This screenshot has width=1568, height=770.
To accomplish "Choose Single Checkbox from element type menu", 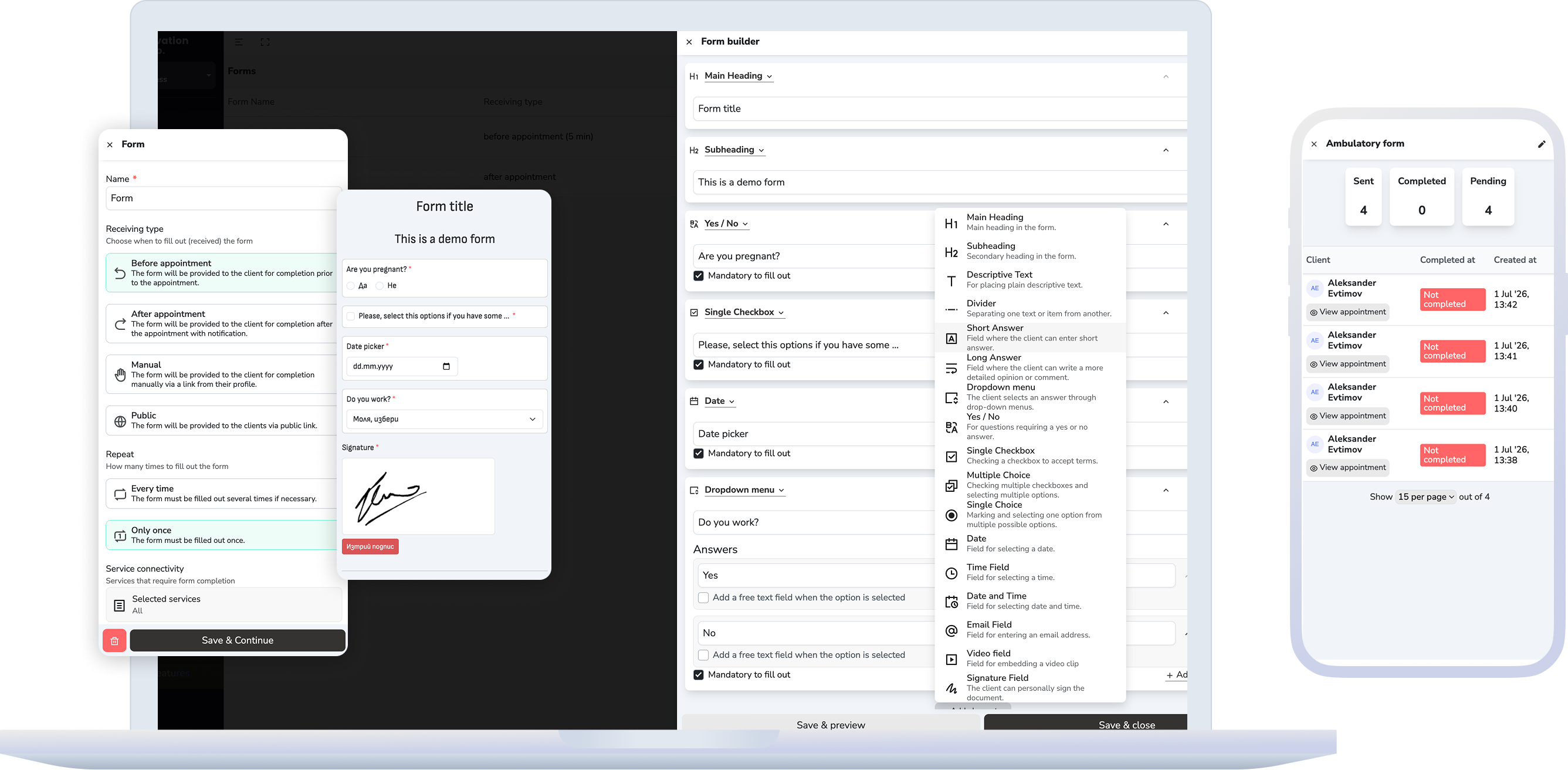I will [x=1030, y=455].
